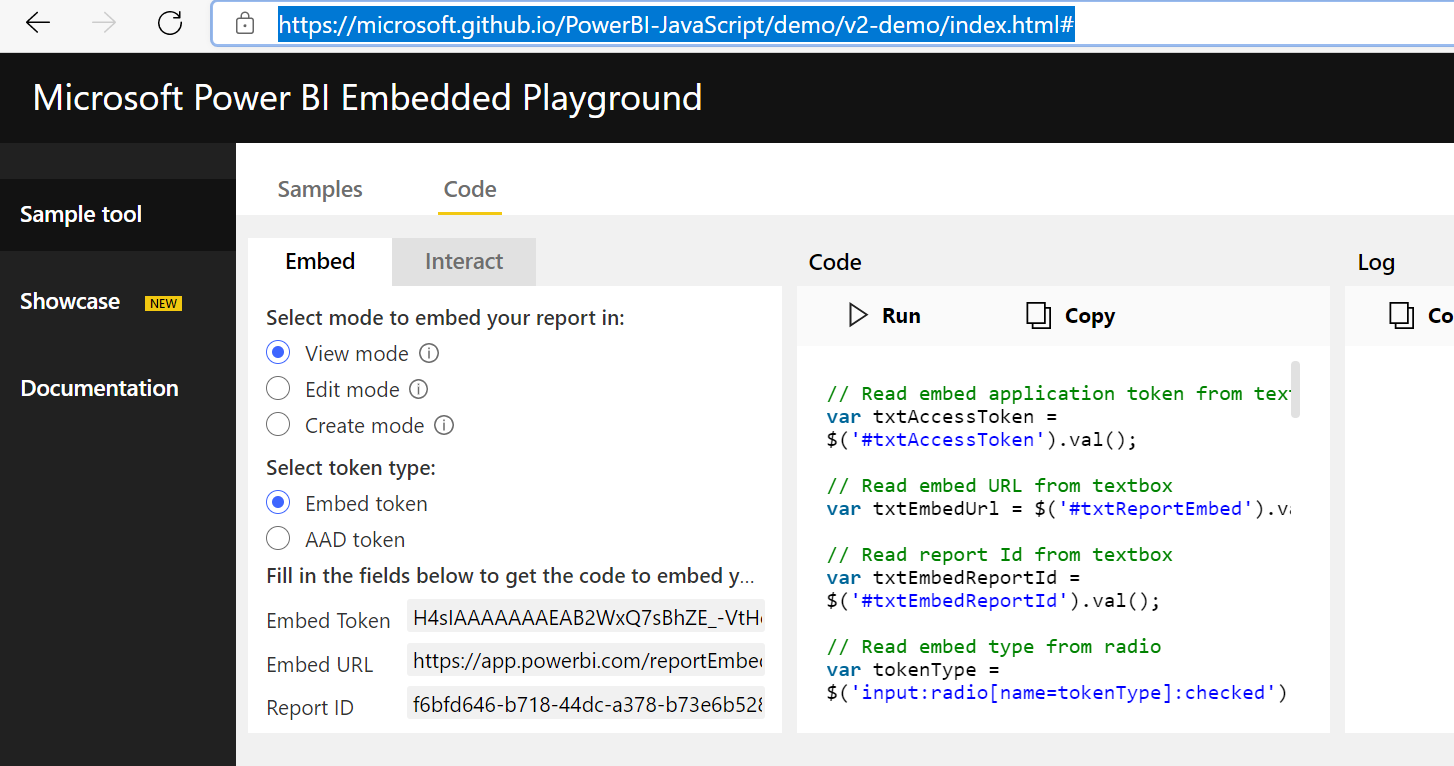This screenshot has height=766, width=1454.
Task: Click the Microsoft Power BI Embedded Playground title
Action: (367, 97)
